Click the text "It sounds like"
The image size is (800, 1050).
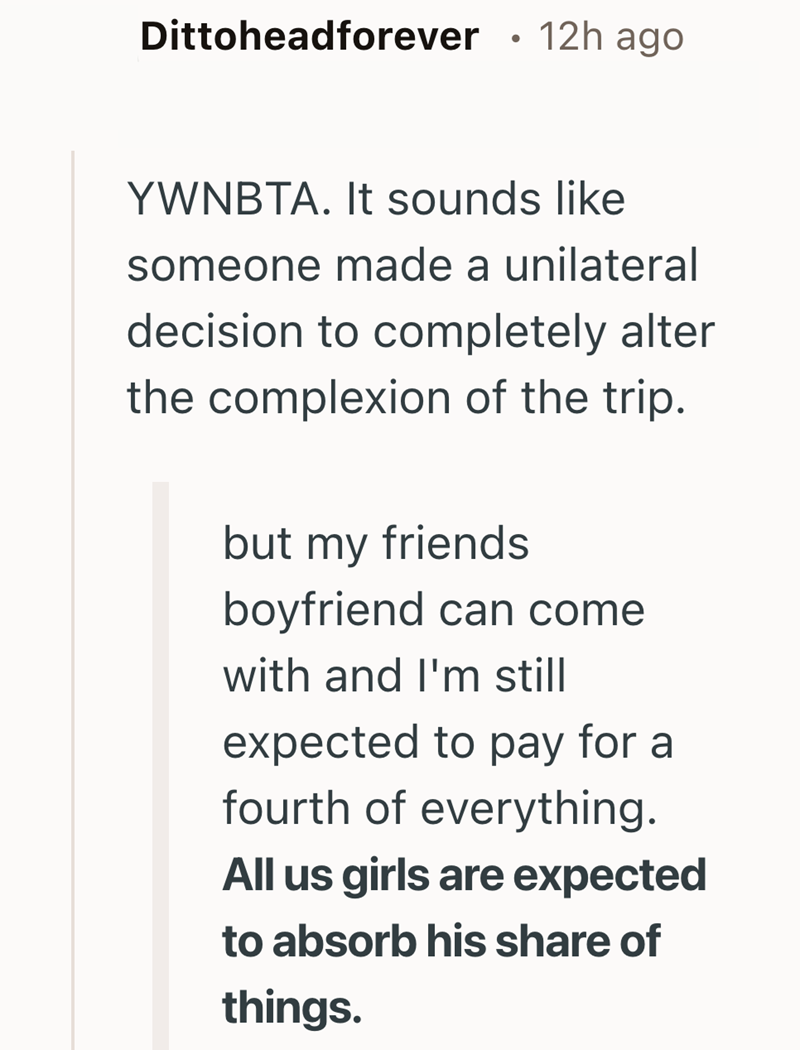coord(485,200)
